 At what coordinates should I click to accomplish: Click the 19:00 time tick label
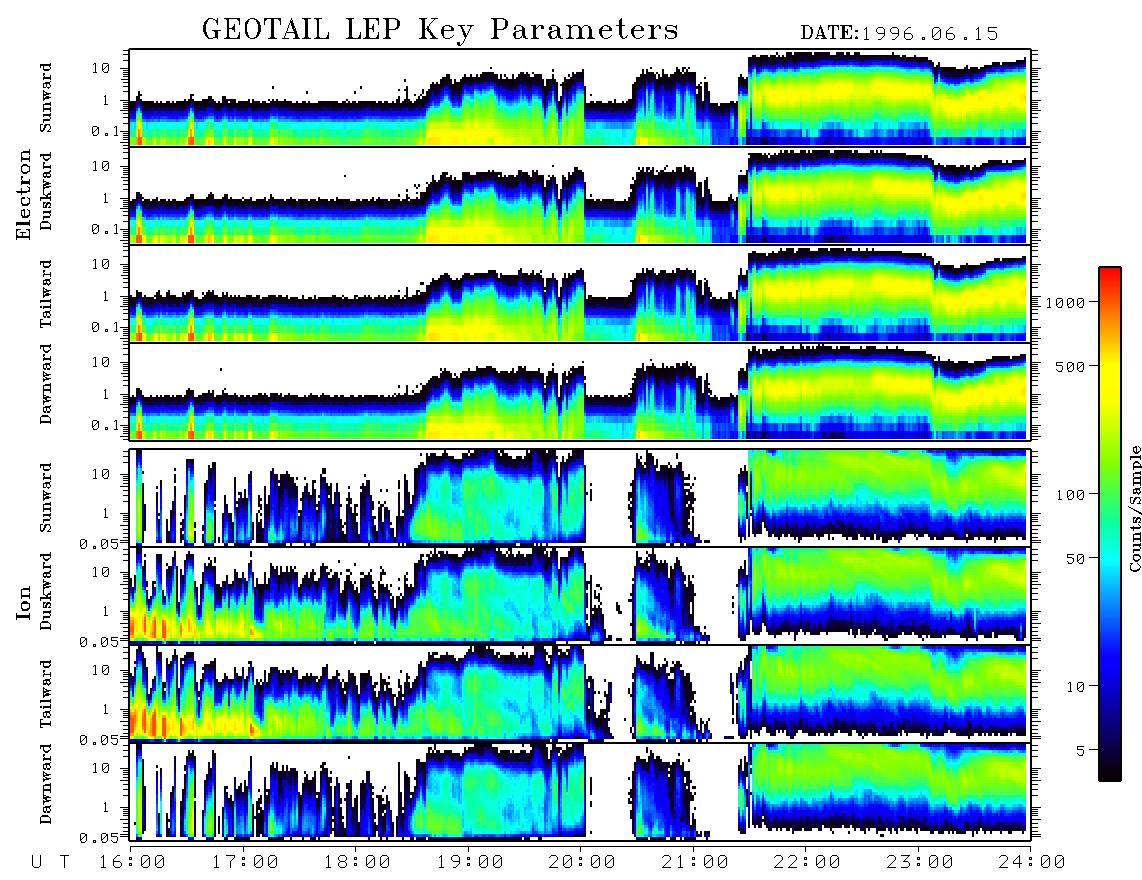coord(470,863)
